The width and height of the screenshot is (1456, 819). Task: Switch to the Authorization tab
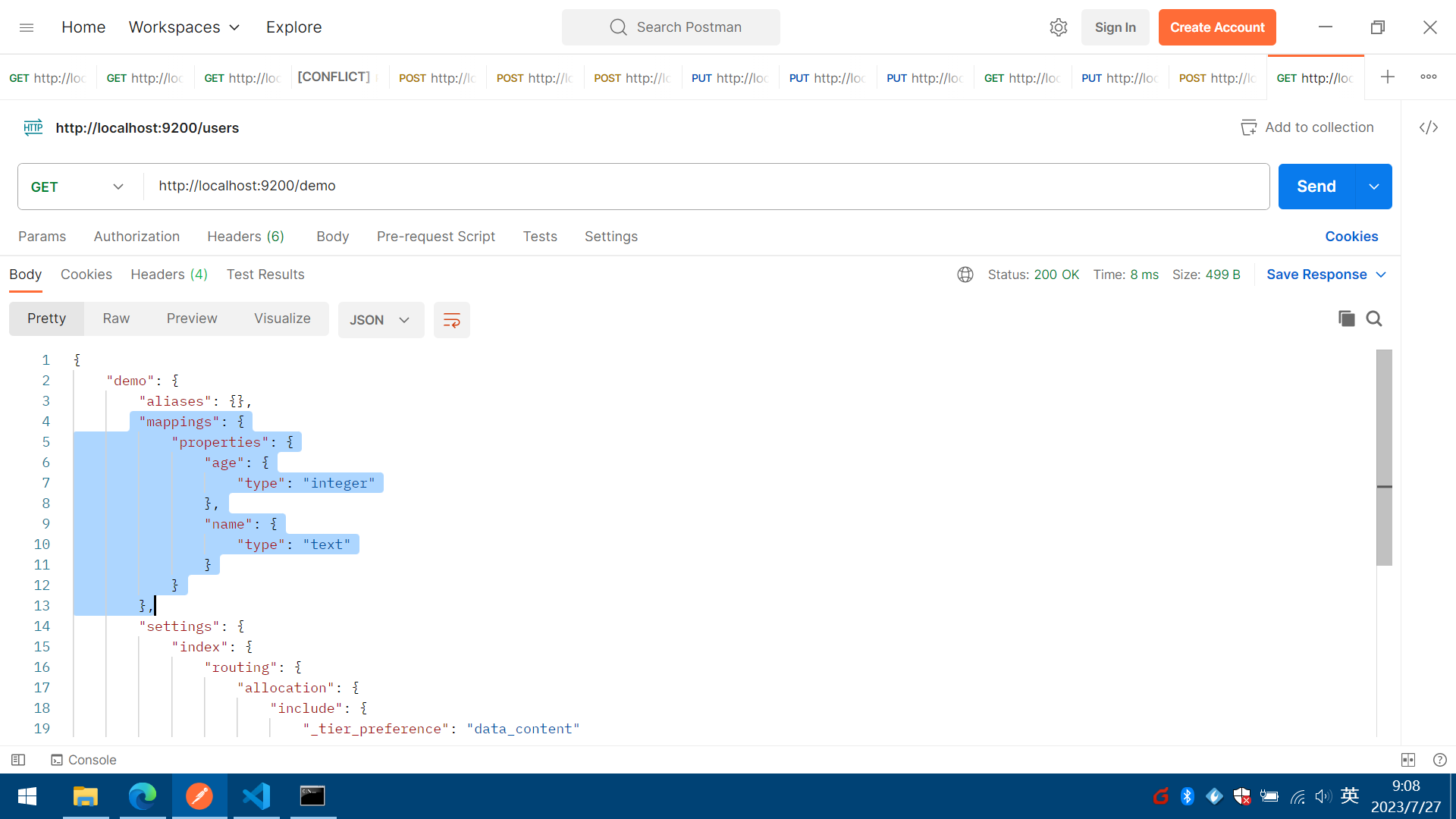(136, 237)
